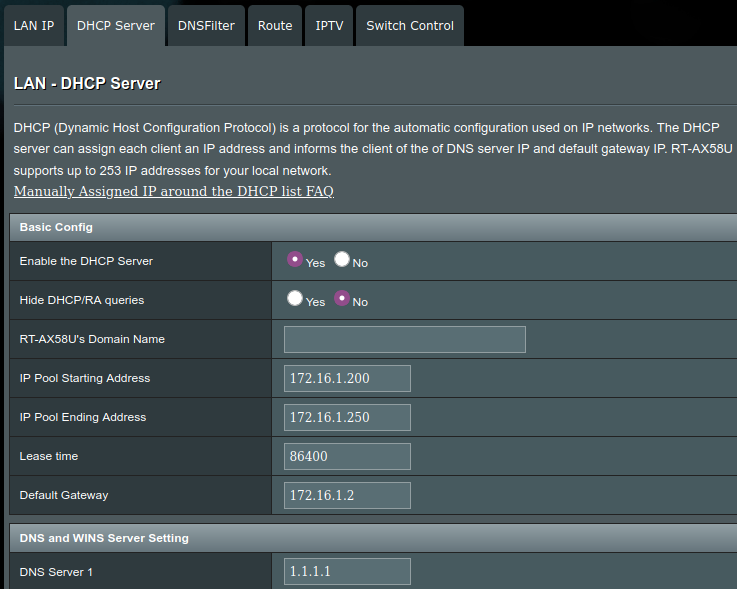Select No for Enable the DHCP Server

click(342, 259)
